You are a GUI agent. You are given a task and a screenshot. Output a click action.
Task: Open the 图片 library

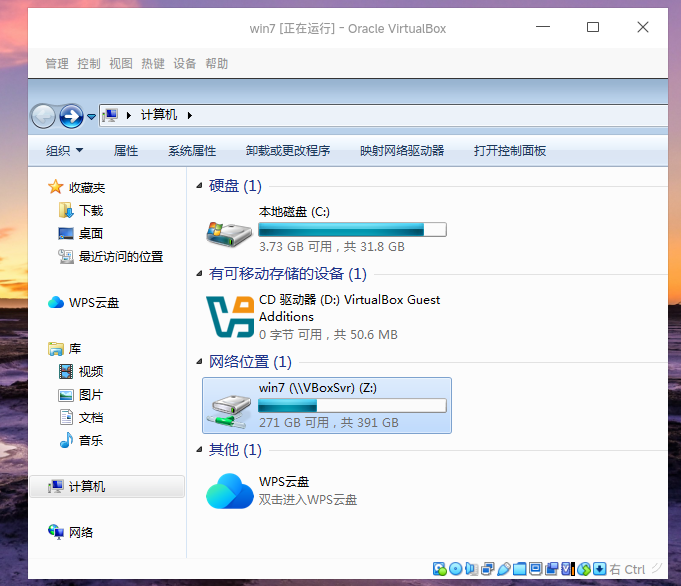[91, 395]
